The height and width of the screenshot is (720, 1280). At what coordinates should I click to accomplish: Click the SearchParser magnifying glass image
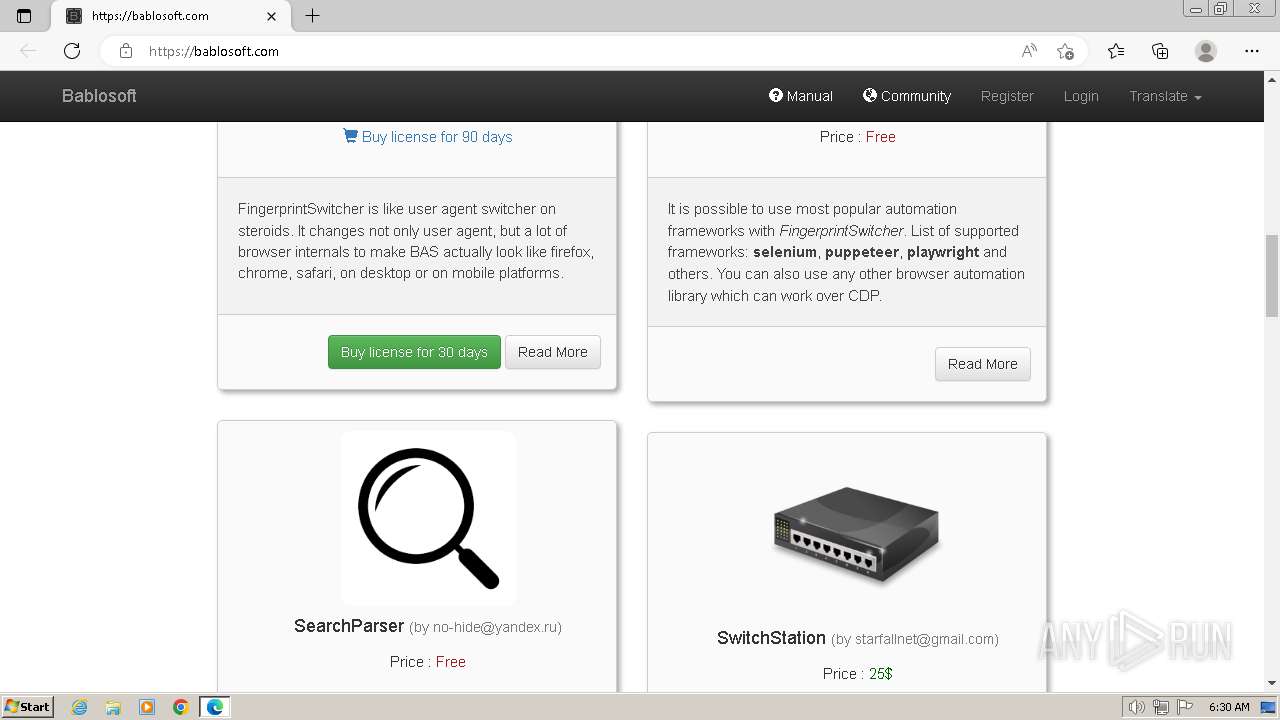(428, 518)
